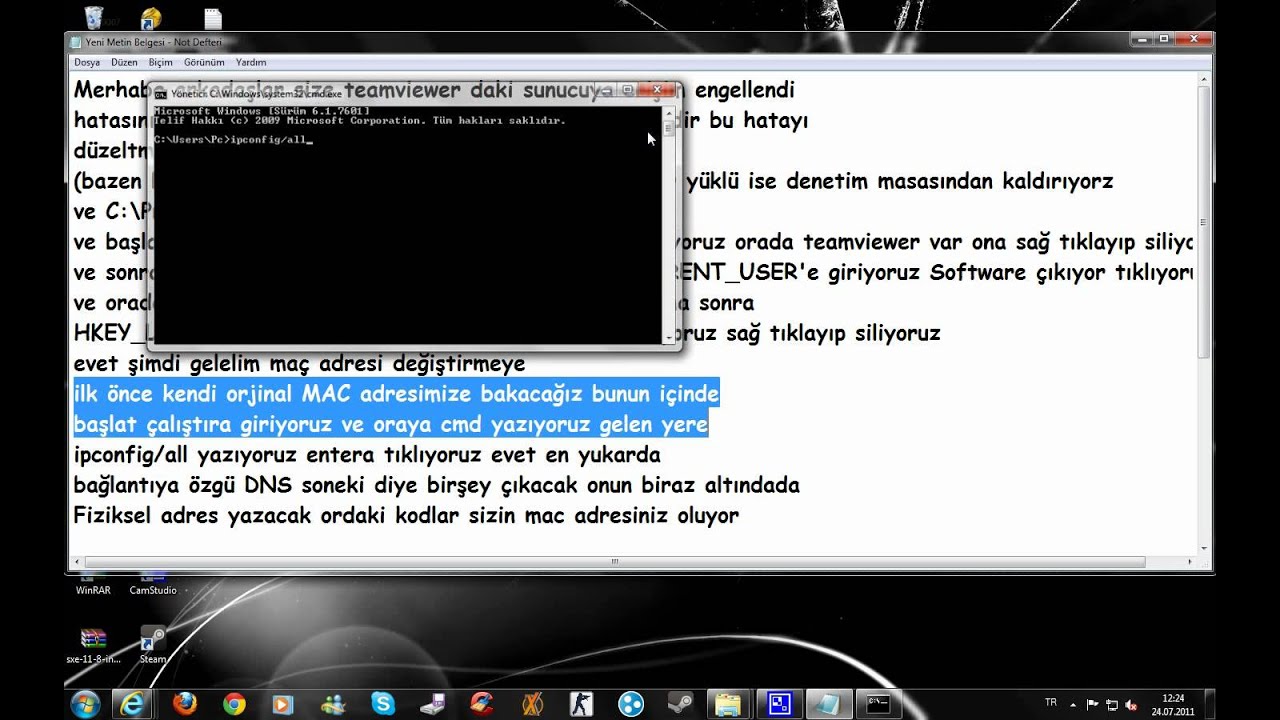Open the Recycle Bin desktop icon
The height and width of the screenshot is (720, 1280).
click(94, 17)
